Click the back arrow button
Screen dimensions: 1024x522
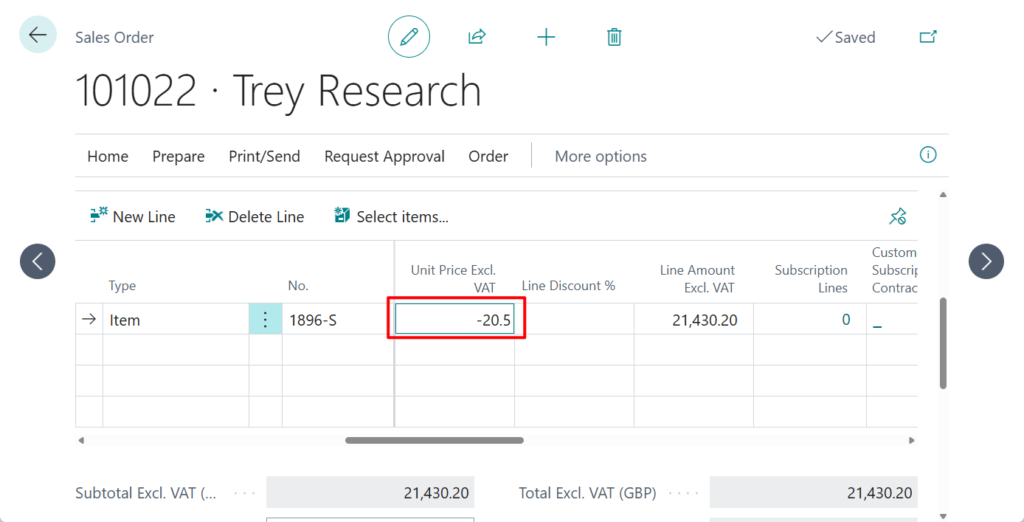click(x=38, y=36)
